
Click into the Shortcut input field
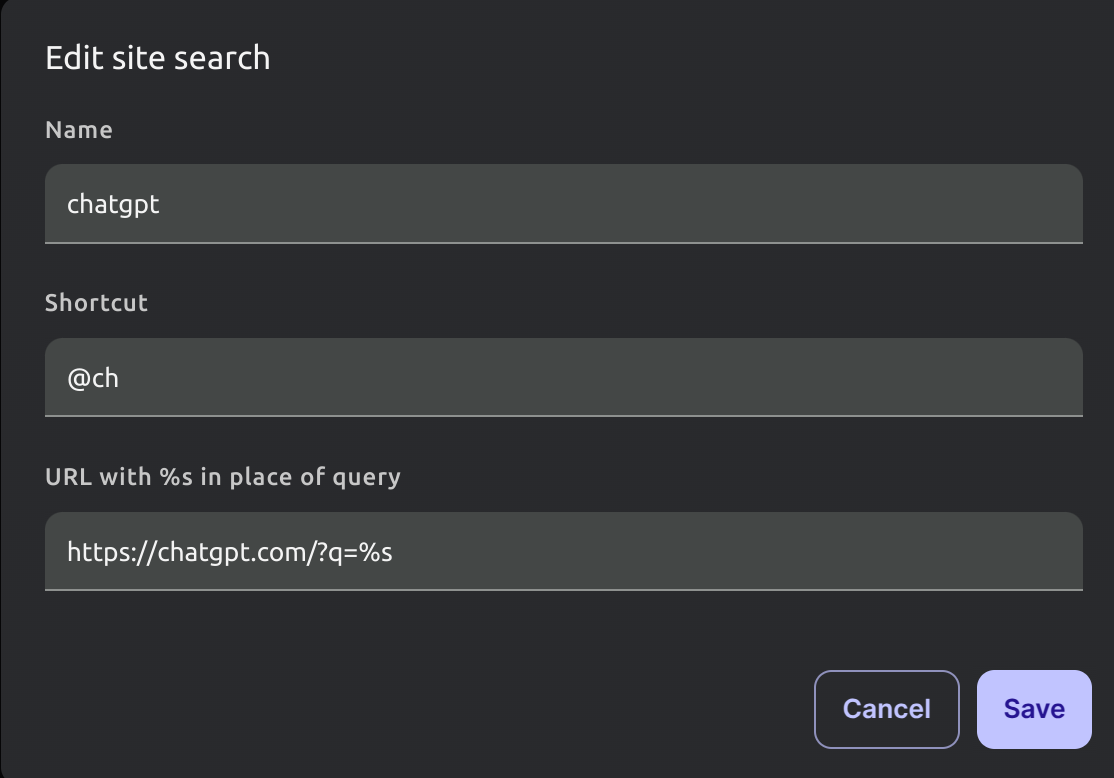(x=563, y=378)
